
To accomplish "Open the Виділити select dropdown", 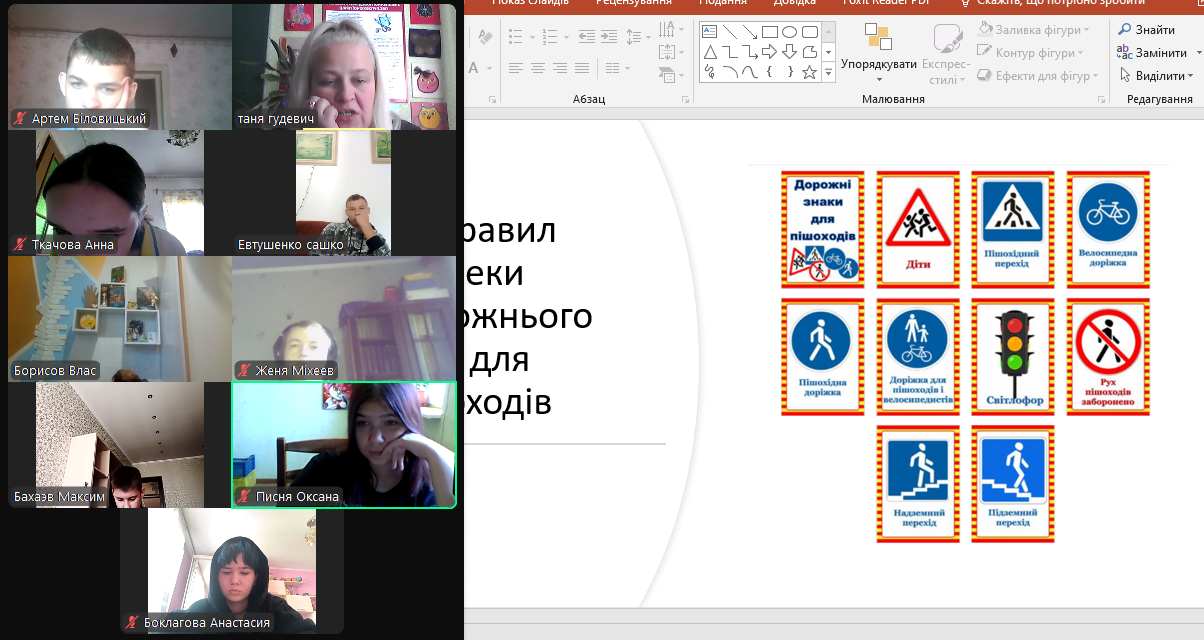I will [x=1157, y=75].
